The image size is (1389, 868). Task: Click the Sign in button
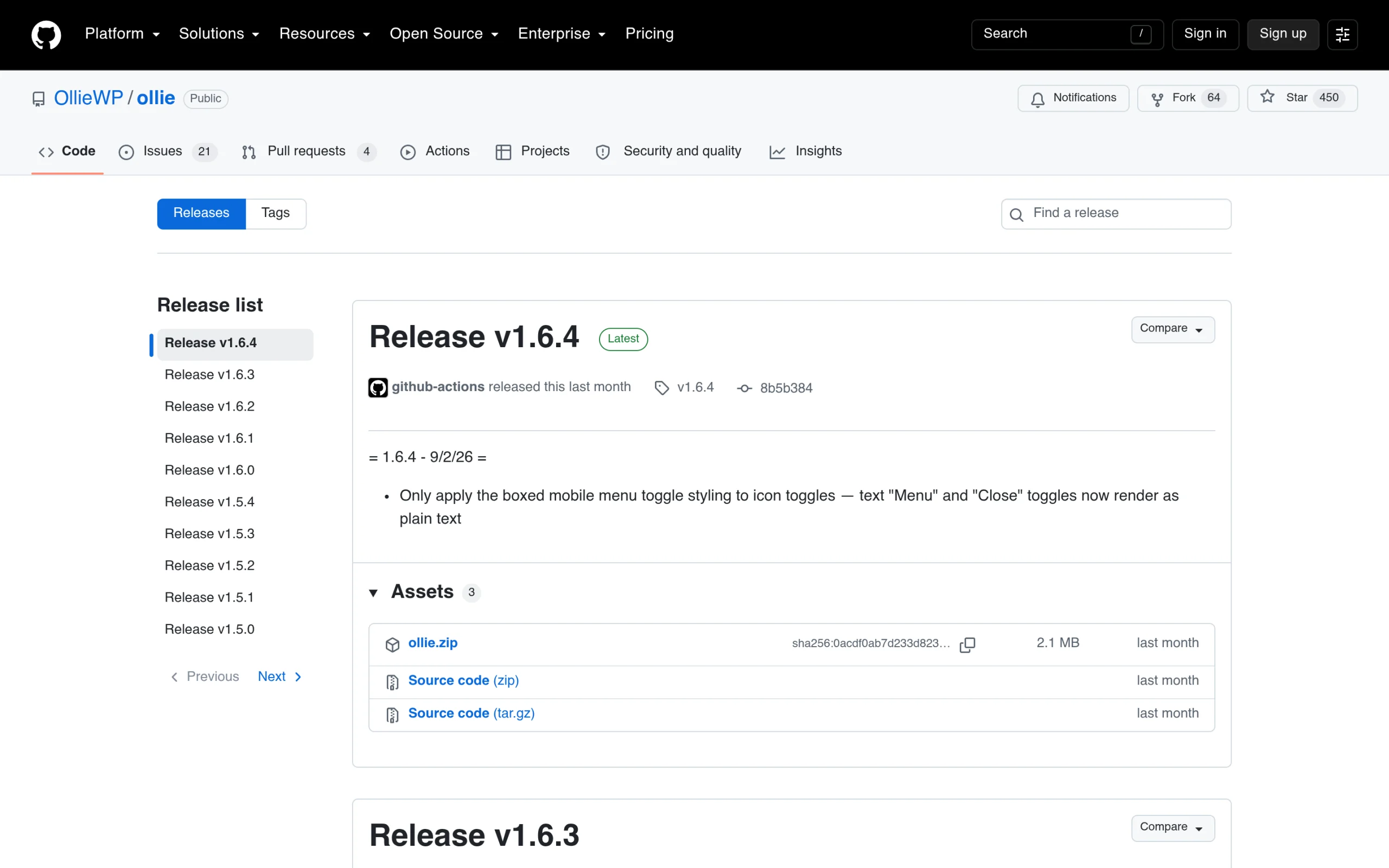(x=1205, y=34)
